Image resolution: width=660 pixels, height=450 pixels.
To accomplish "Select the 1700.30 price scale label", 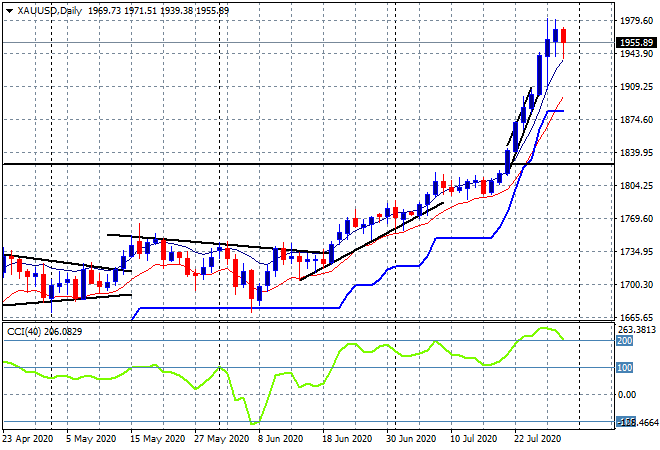I will [636, 285].
